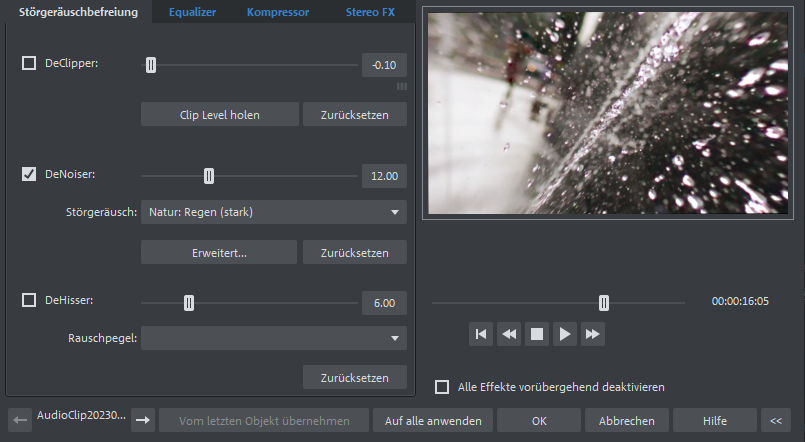Play the preview video
This screenshot has width=805, height=442.
pos(565,334)
